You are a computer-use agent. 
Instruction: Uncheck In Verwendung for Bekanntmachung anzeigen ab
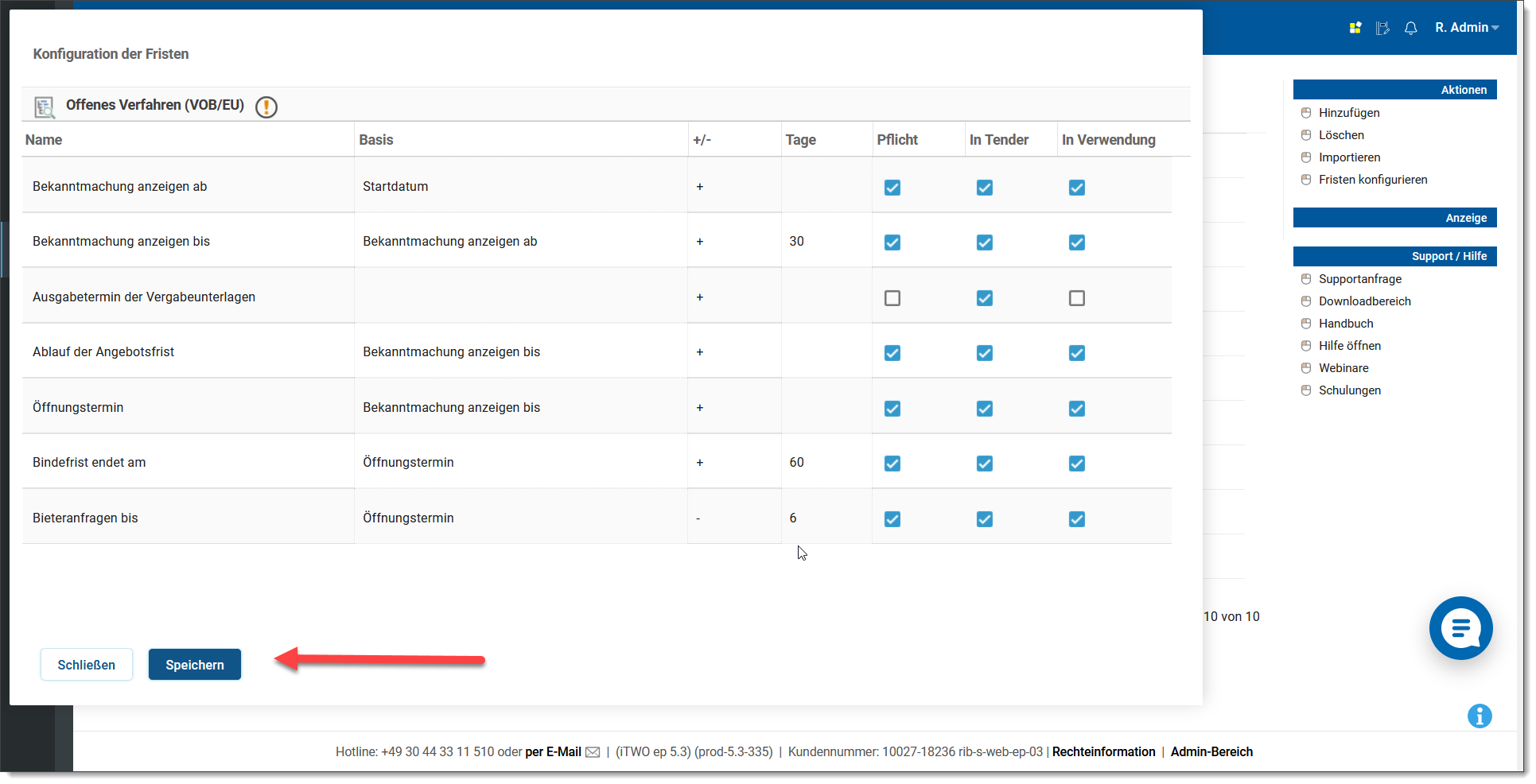point(1077,188)
